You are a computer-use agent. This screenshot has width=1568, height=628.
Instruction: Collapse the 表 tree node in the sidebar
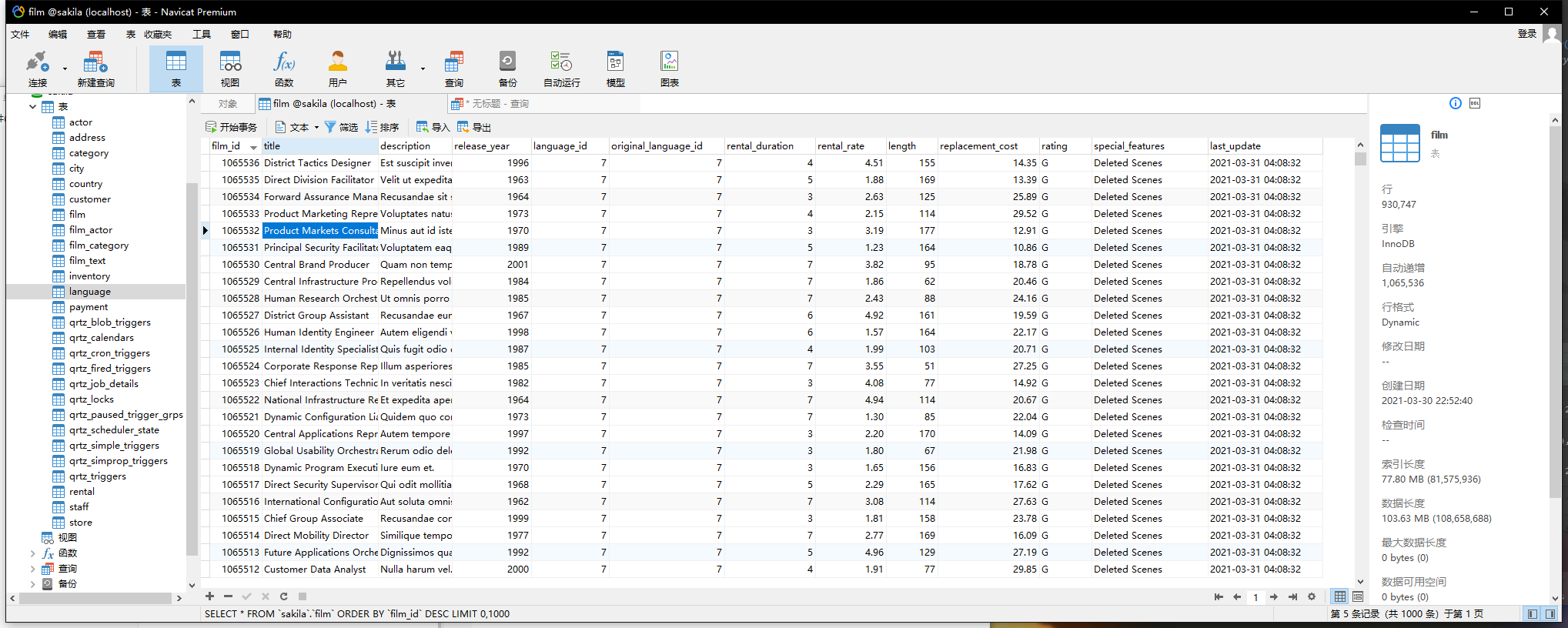coord(32,107)
